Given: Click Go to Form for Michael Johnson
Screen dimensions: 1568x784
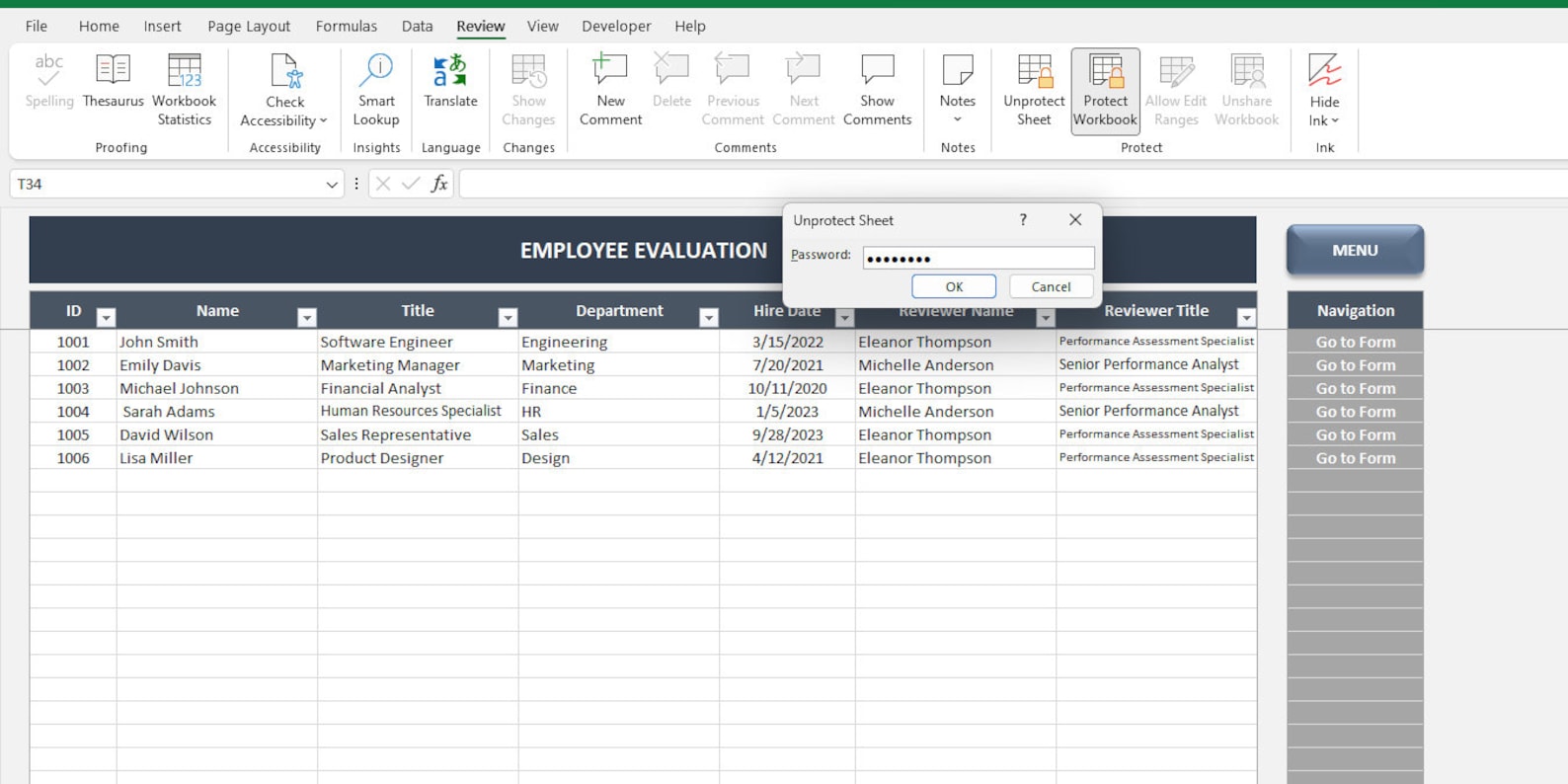Looking at the screenshot, I should pyautogui.click(x=1356, y=388).
